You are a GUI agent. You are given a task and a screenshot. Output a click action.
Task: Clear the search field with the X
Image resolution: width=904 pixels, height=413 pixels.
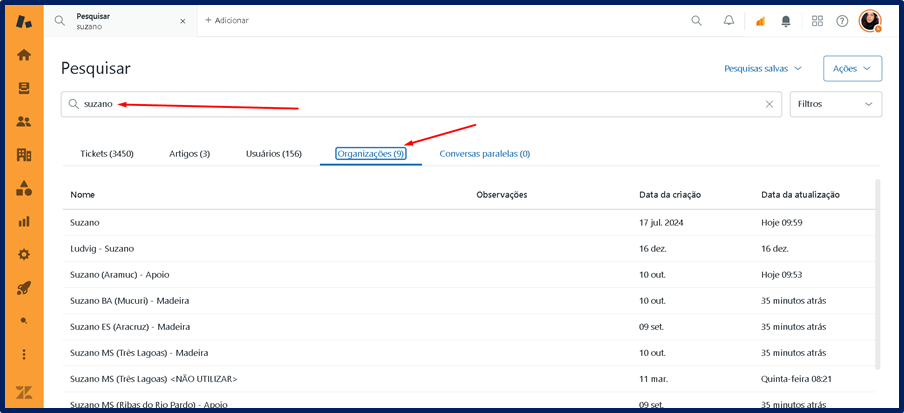pyautogui.click(x=769, y=104)
